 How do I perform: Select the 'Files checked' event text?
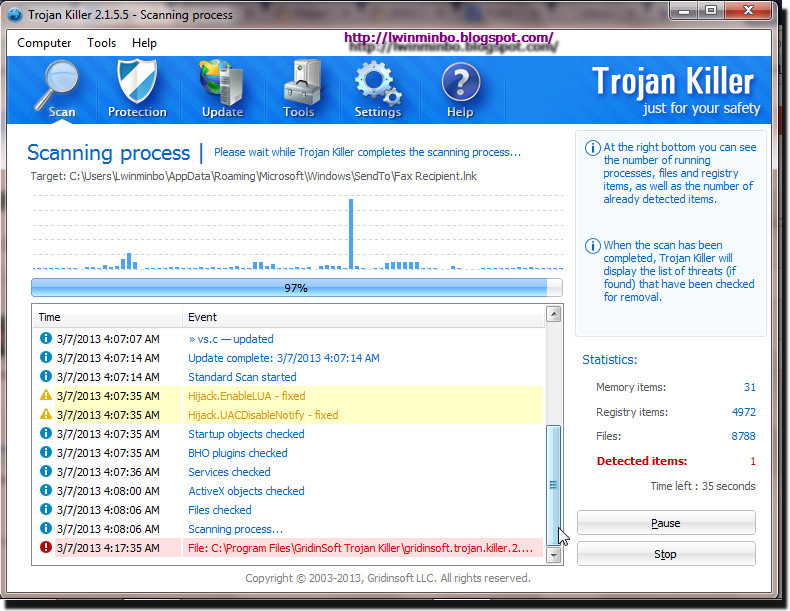click(220, 510)
